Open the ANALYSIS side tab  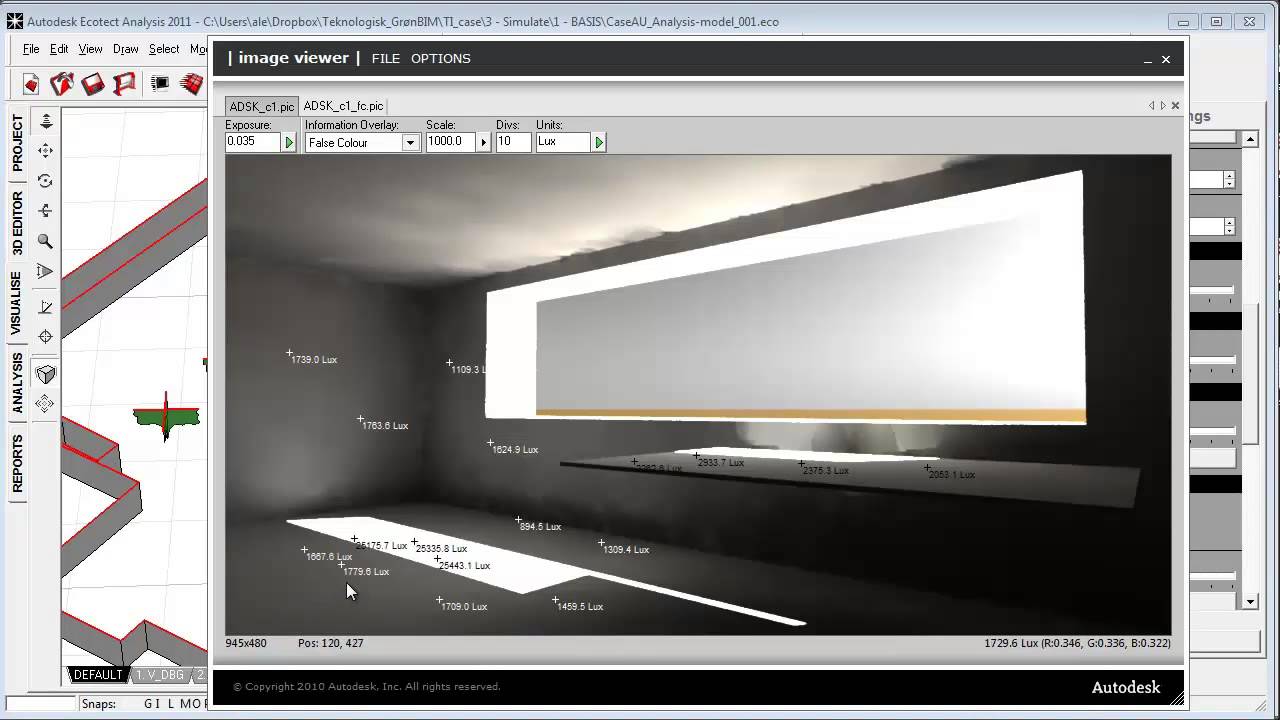pos(18,382)
